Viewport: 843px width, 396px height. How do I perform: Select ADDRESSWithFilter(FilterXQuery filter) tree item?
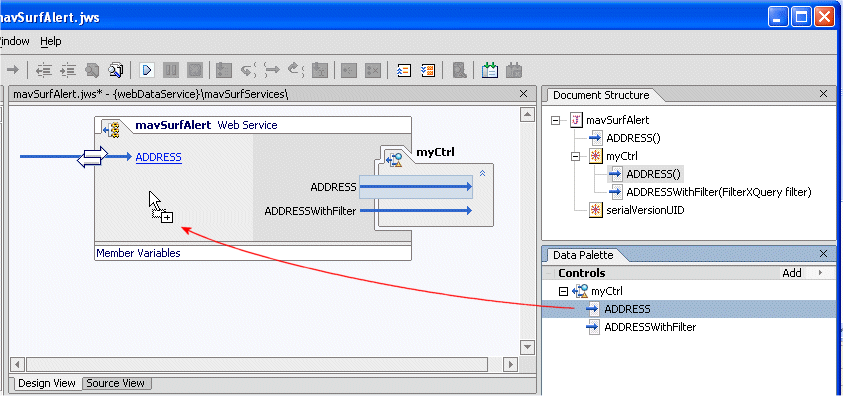718,192
